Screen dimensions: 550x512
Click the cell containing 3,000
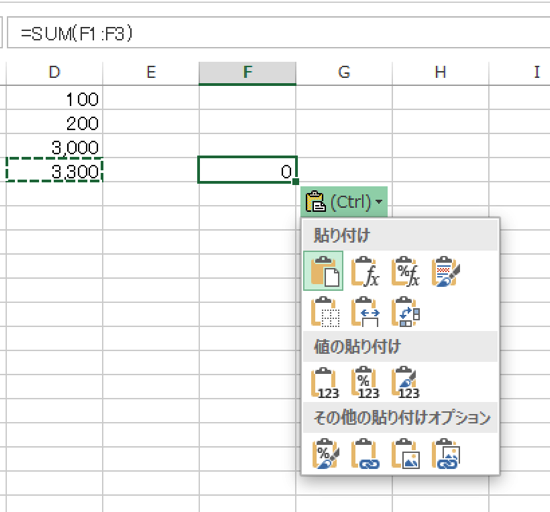(54, 146)
